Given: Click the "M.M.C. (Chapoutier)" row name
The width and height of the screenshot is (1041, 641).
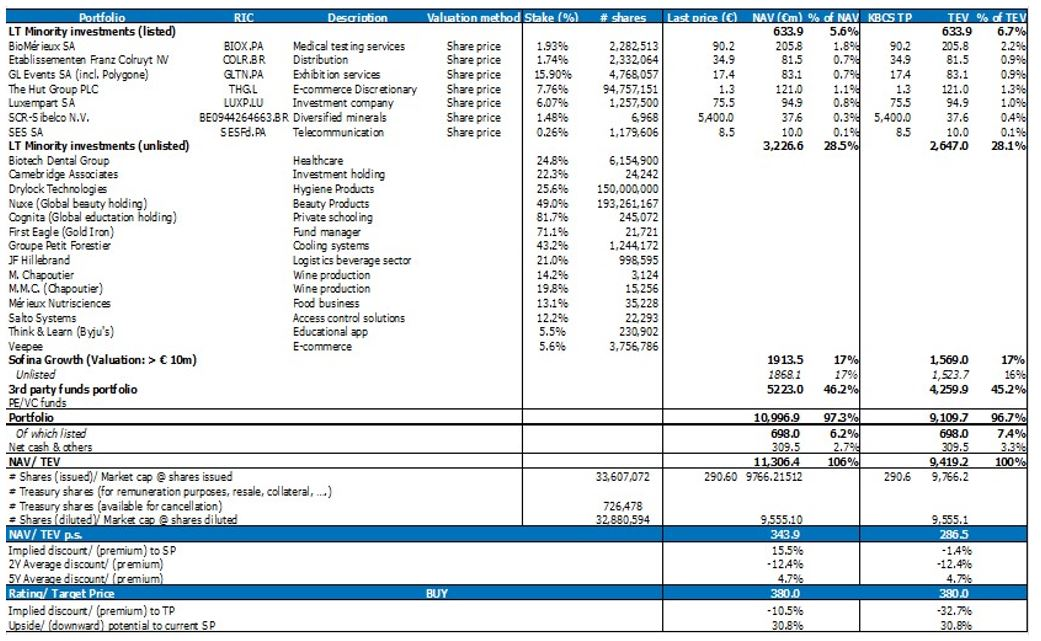Looking at the screenshot, I should point(56,289).
